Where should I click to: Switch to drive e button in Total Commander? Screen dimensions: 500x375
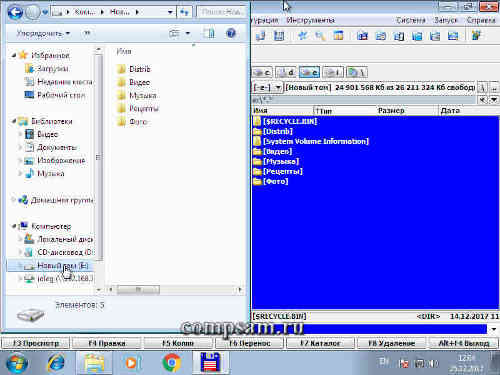tap(309, 72)
